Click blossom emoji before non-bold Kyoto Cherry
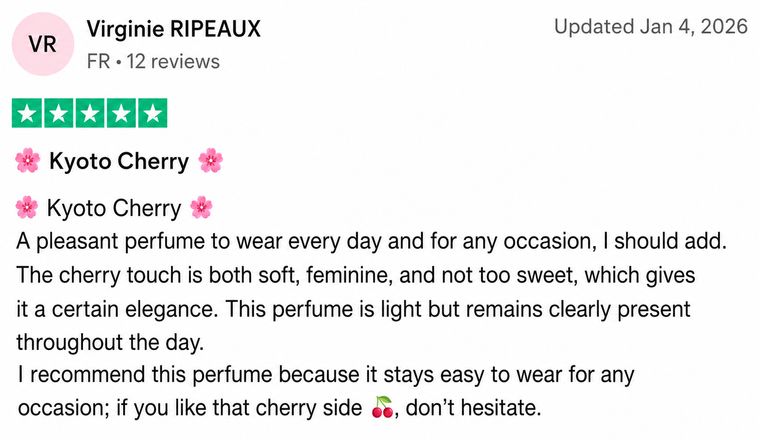Image resolution: width=760 pixels, height=440 pixels. pyautogui.click(x=27, y=207)
